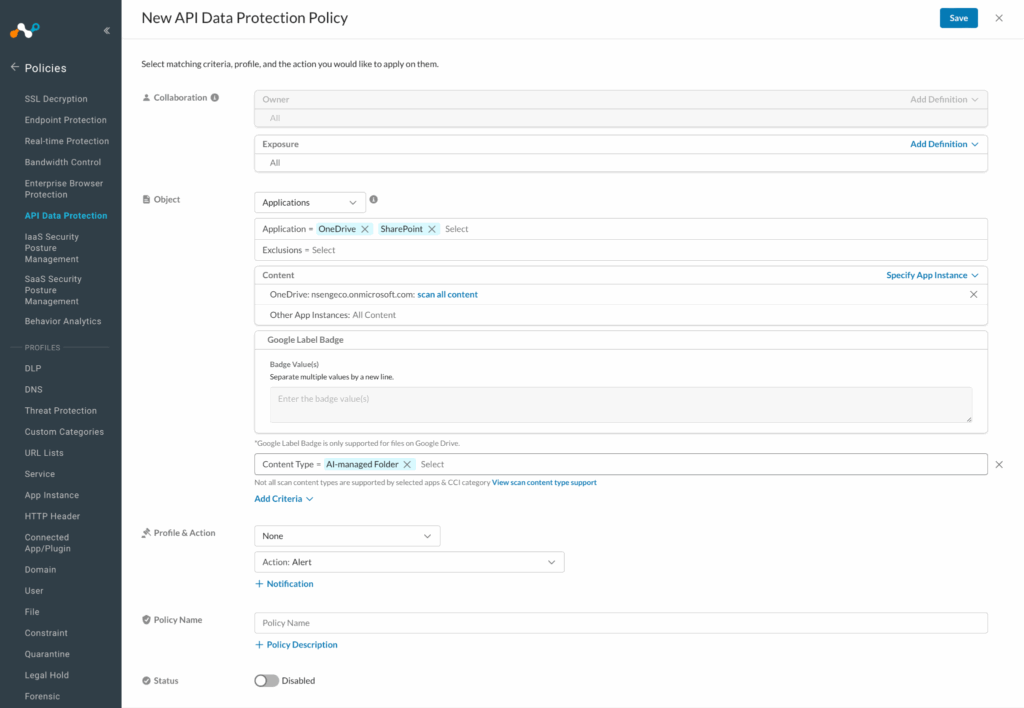Viewport: 1024px width, 708px height.
Task: Click back arrow next to Policies
Action: pos(14,67)
